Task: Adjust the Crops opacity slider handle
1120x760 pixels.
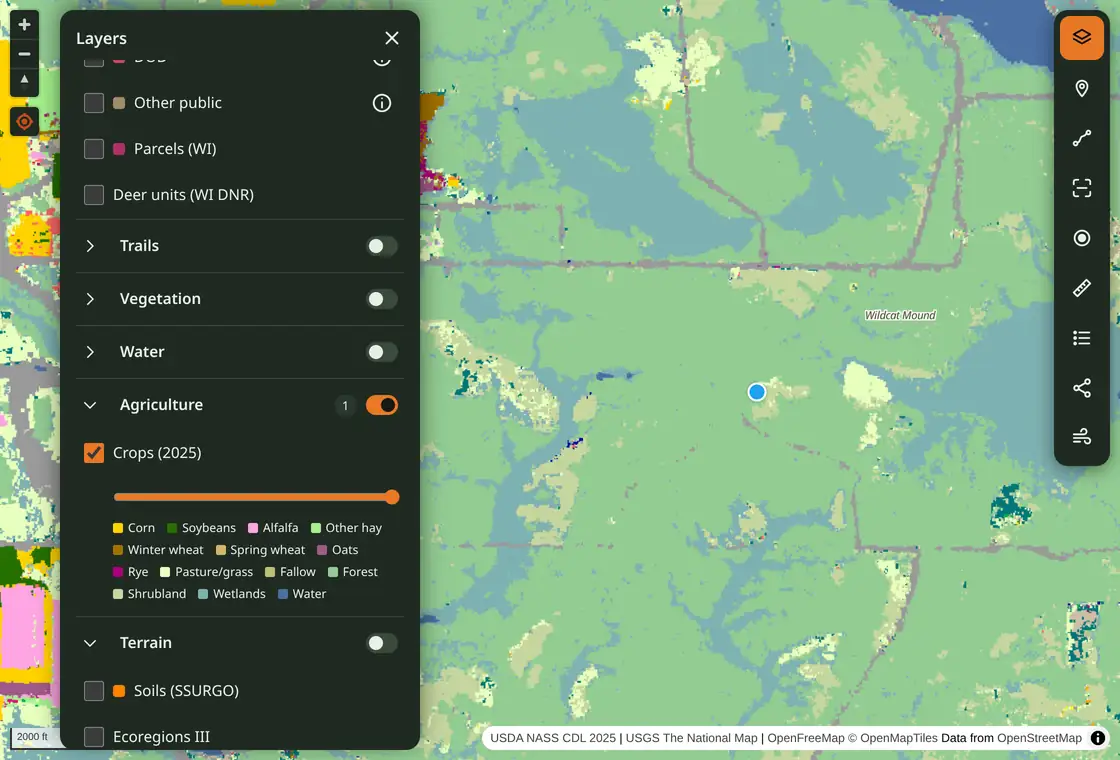Action: click(391, 497)
